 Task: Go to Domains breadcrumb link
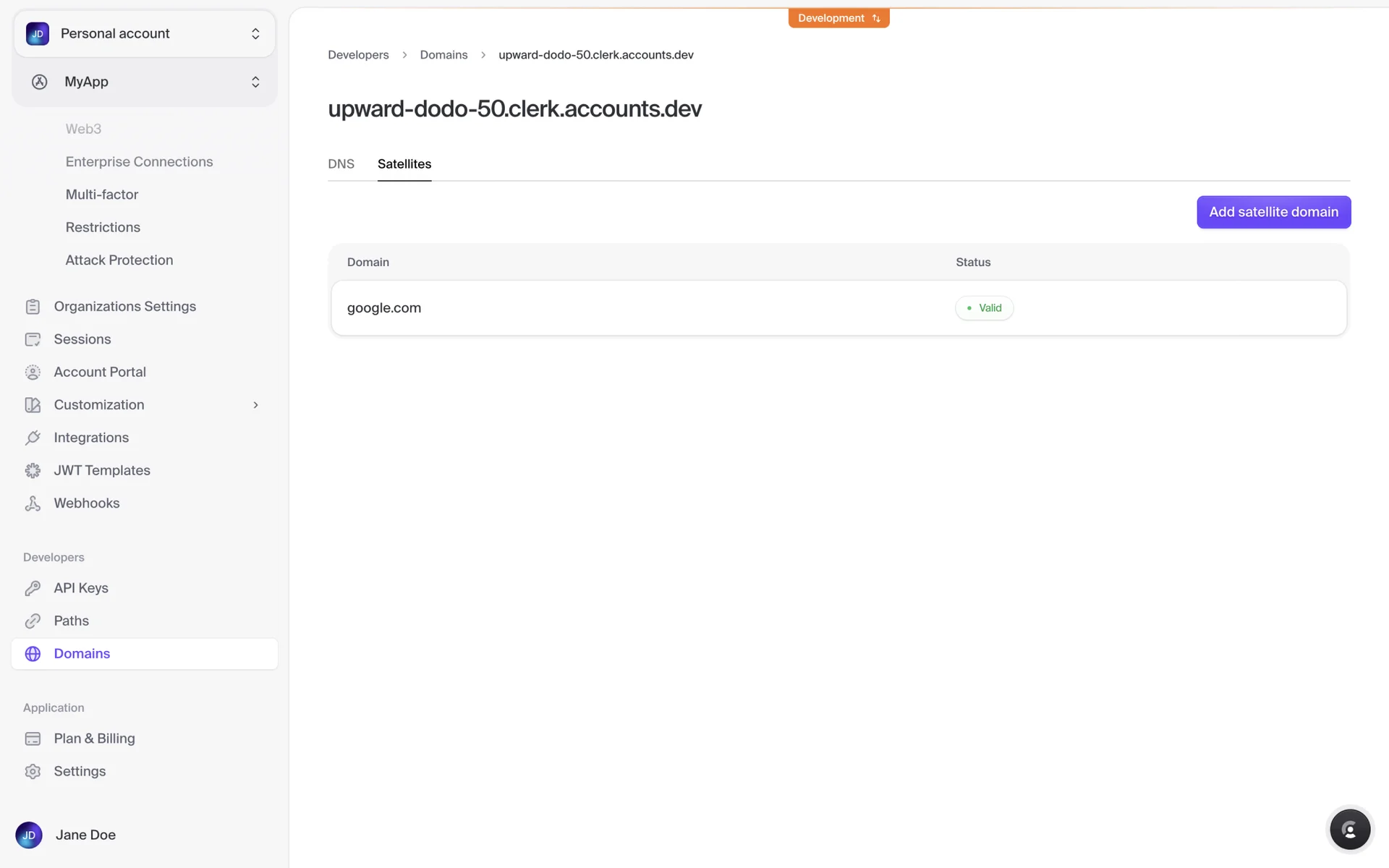click(443, 55)
